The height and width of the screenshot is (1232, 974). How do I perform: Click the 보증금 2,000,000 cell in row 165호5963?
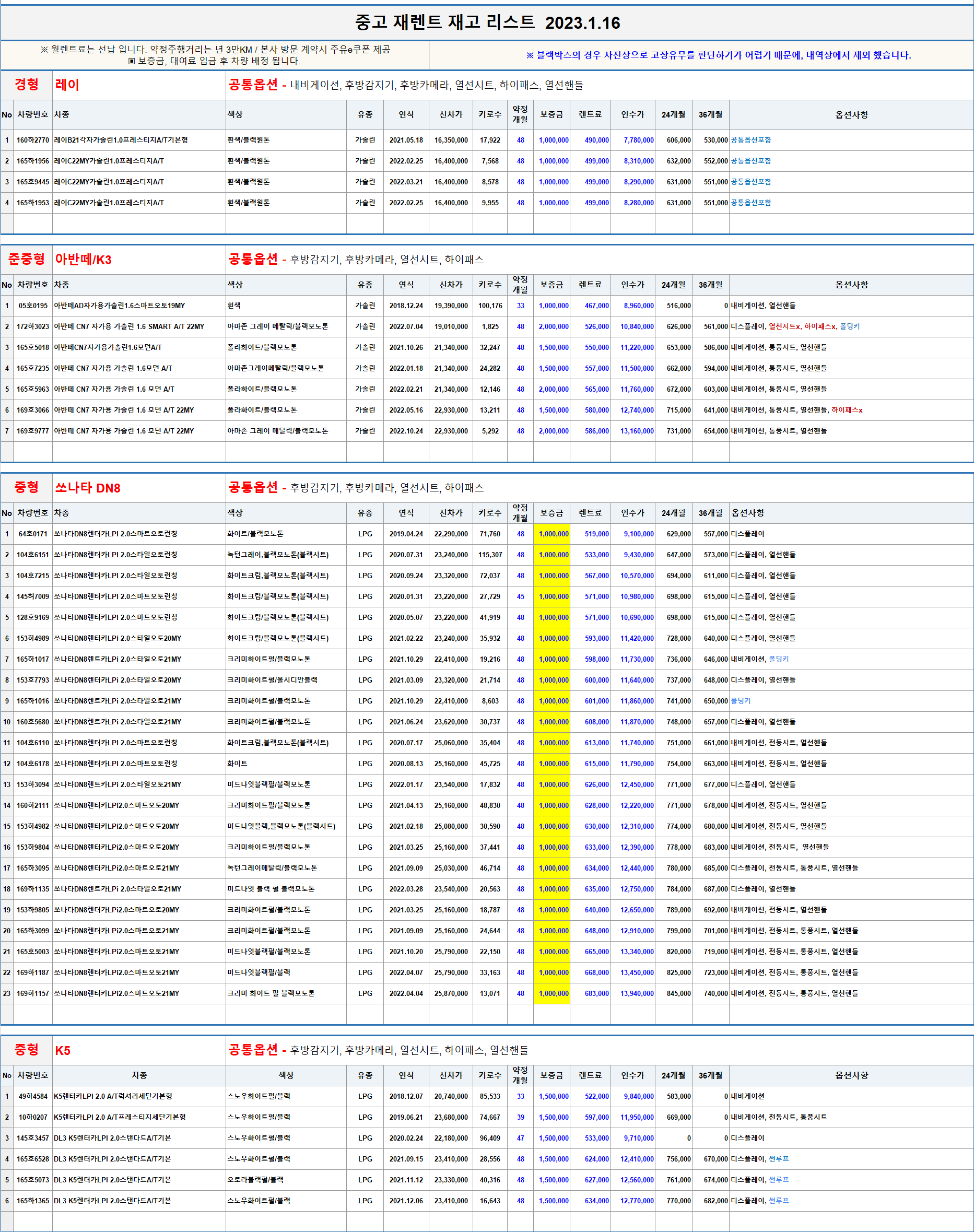coord(551,390)
